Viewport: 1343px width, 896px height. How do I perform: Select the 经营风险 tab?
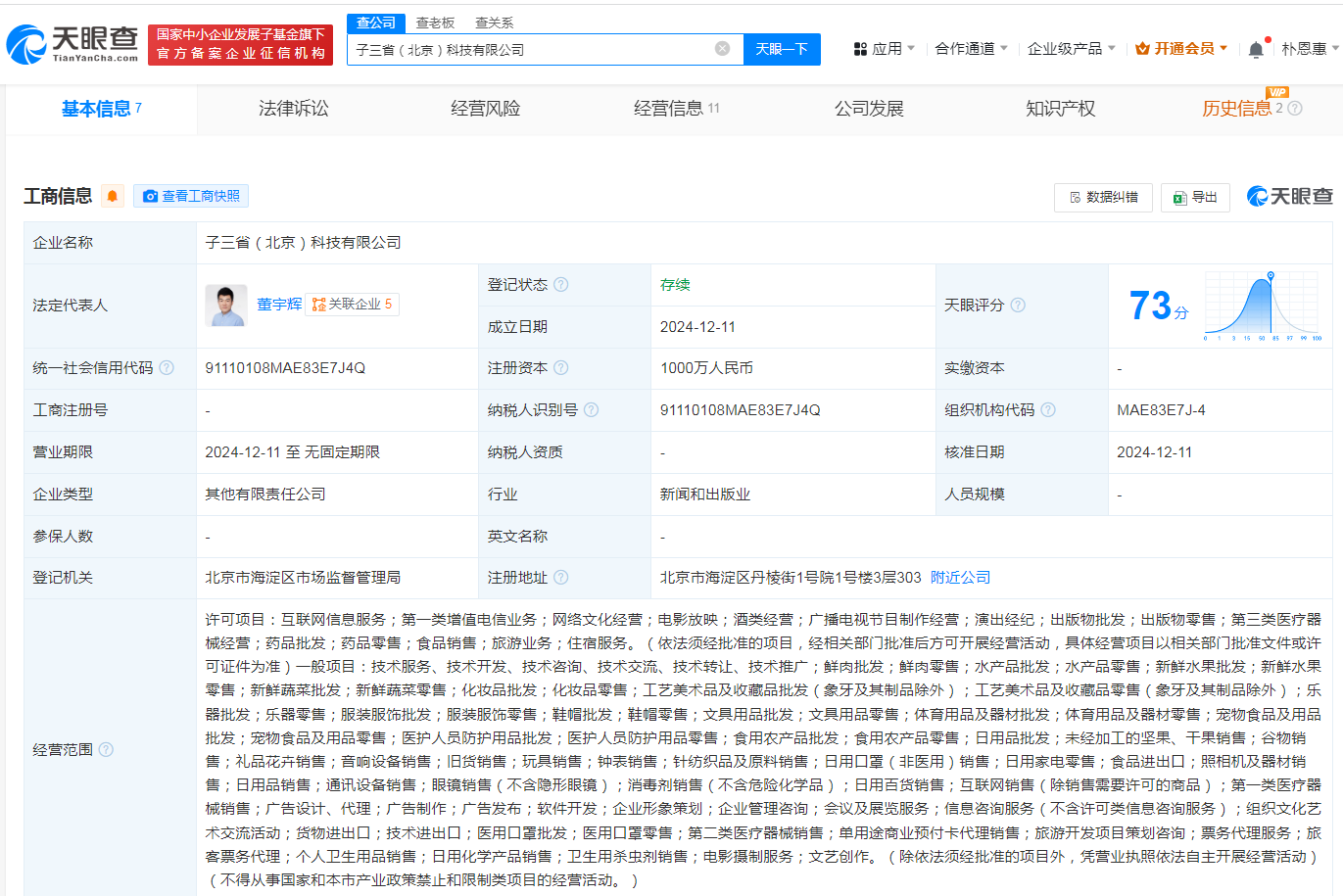coord(485,109)
